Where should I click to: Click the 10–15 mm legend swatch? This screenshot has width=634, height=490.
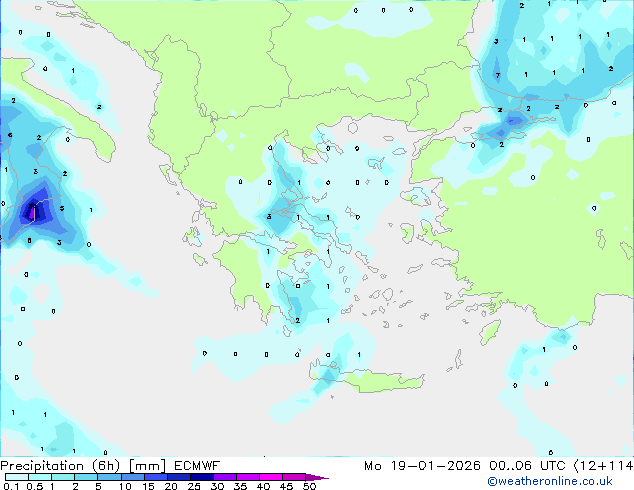click(x=132, y=477)
